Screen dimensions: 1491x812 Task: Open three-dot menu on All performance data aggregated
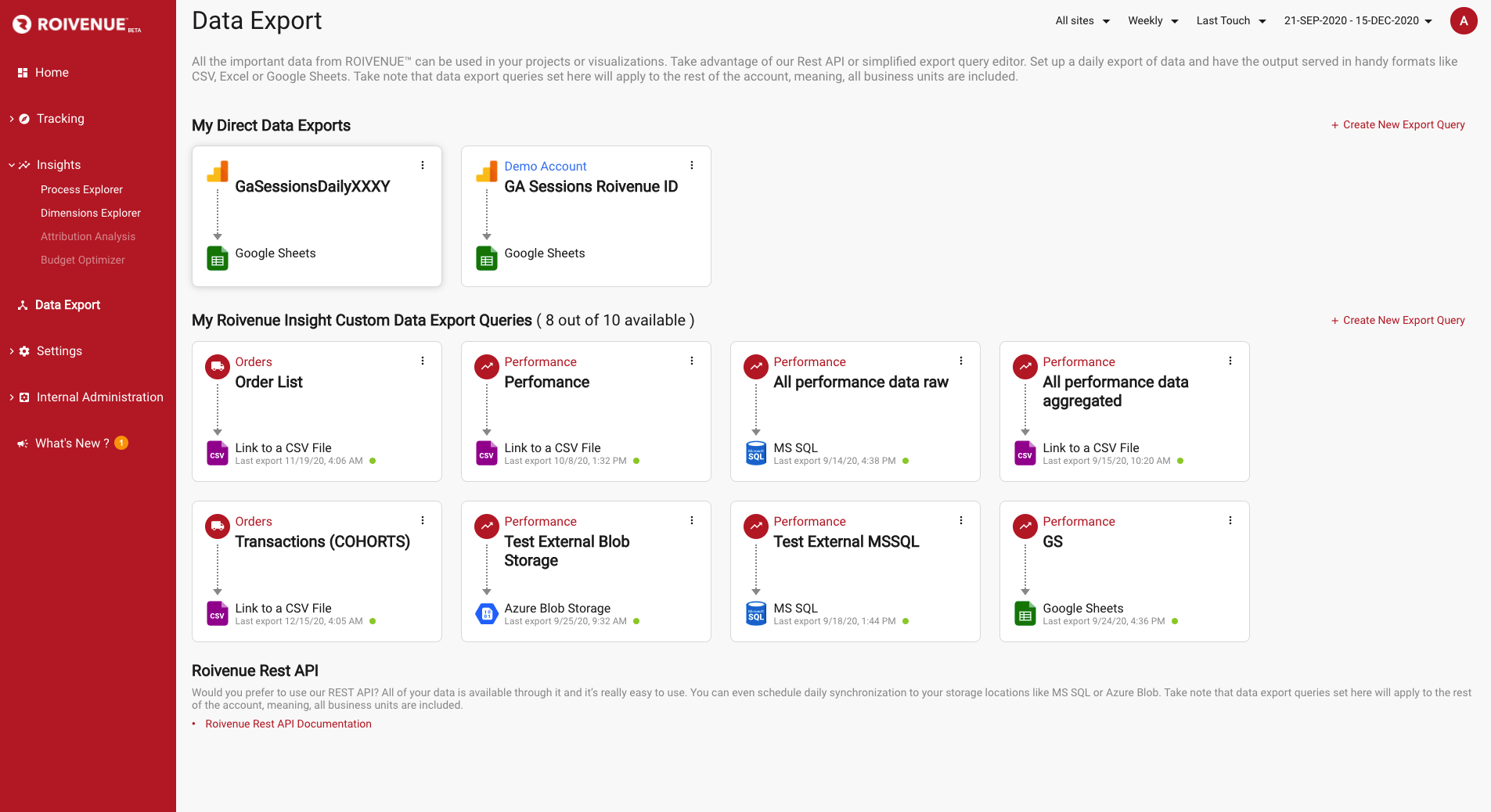1230,361
